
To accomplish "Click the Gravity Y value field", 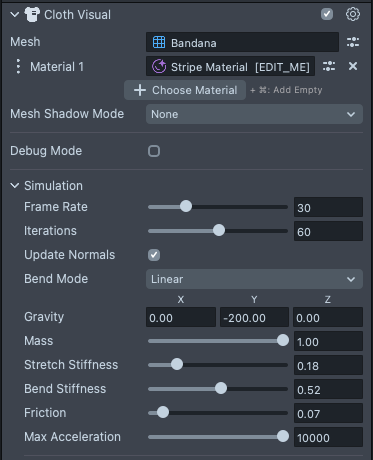I will coord(254,318).
